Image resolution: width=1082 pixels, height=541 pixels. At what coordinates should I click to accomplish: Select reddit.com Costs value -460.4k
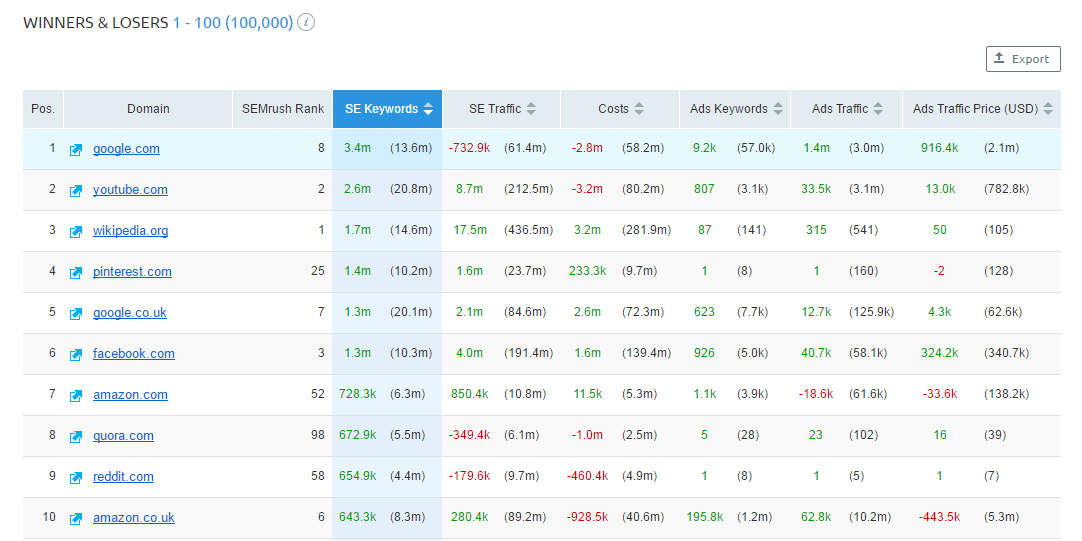tap(587, 477)
